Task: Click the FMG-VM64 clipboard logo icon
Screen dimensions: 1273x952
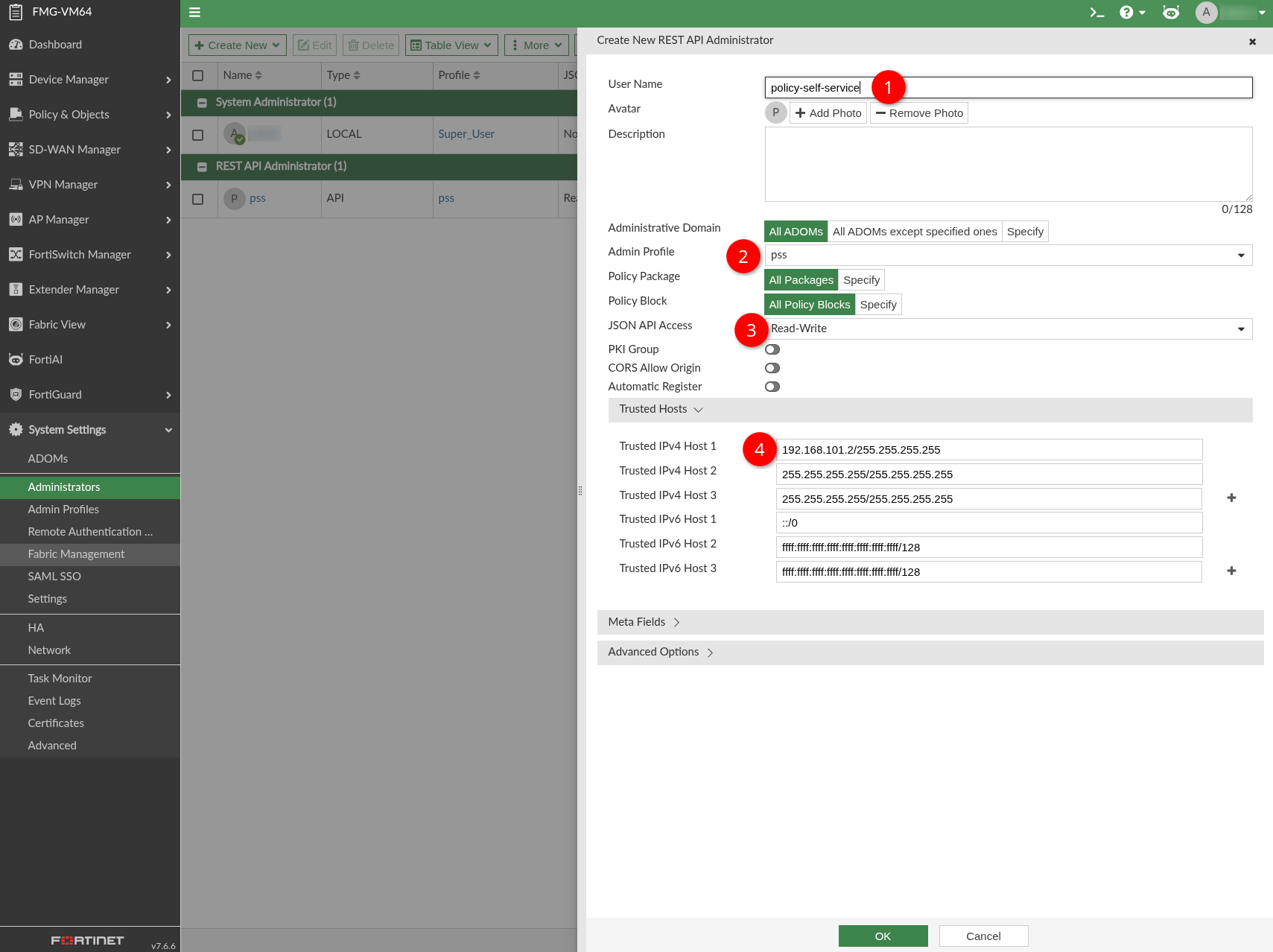Action: point(16,12)
